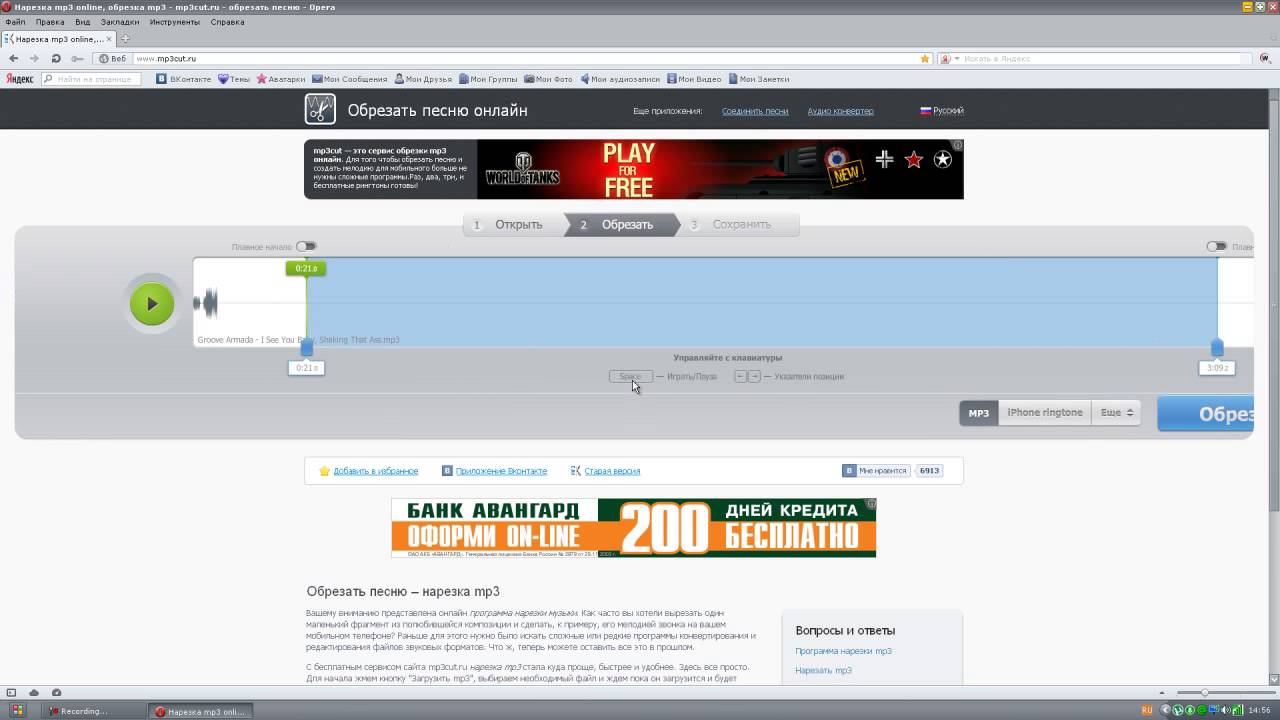Open a new browser tab
Viewport: 1280px width, 720px height.
(x=125, y=39)
